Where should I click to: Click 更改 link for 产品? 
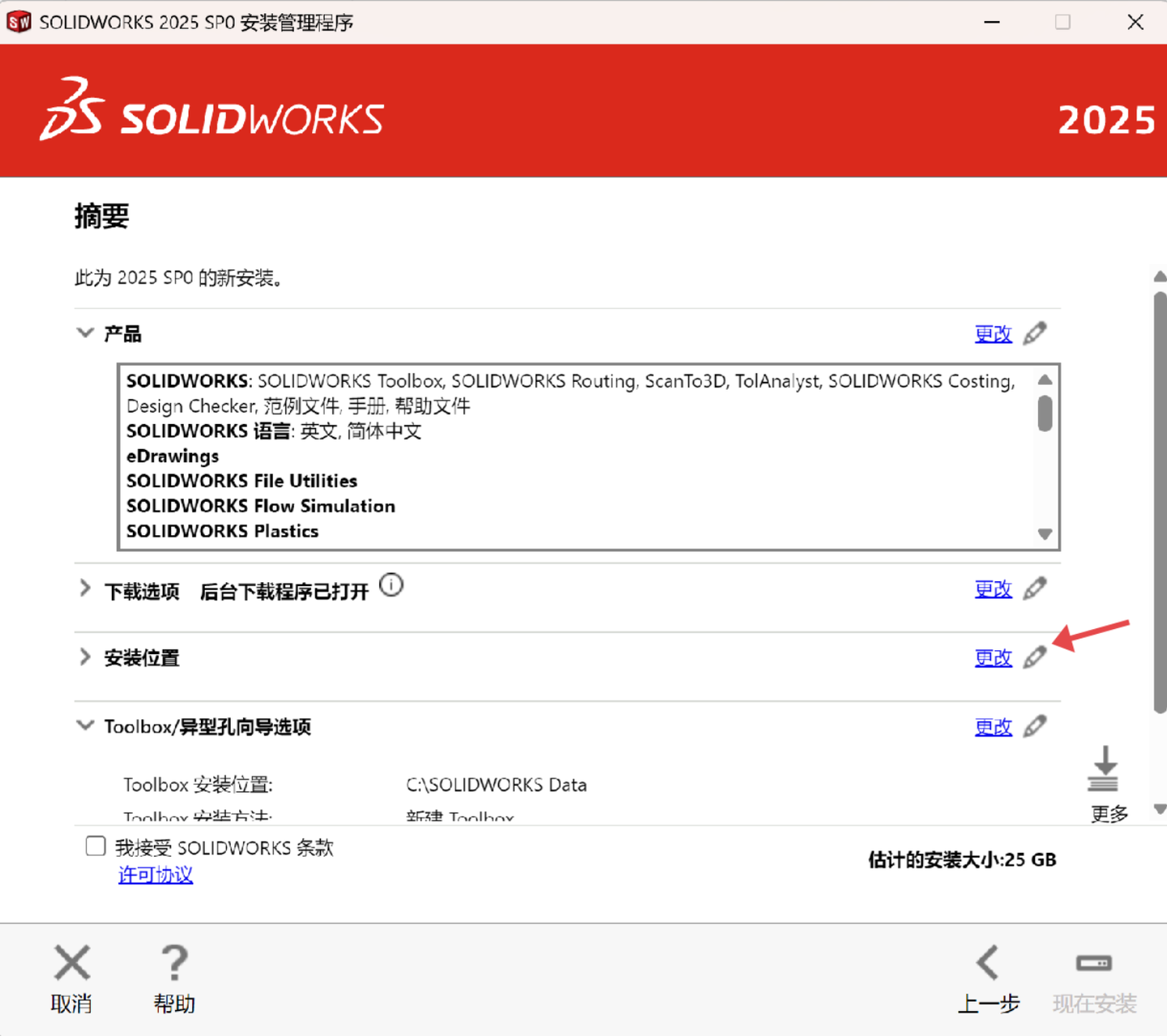click(993, 334)
